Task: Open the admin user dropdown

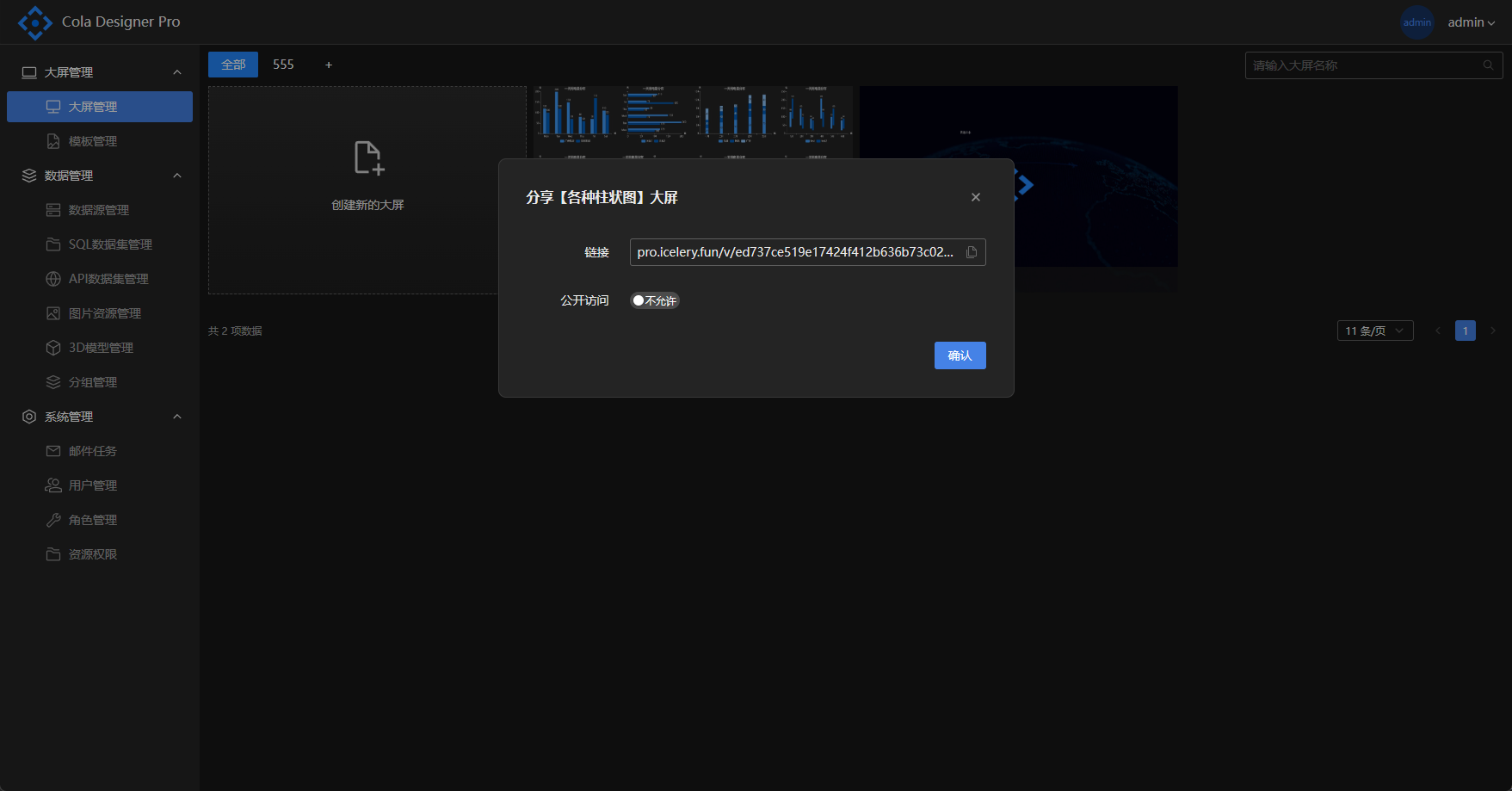Action: tap(1470, 22)
